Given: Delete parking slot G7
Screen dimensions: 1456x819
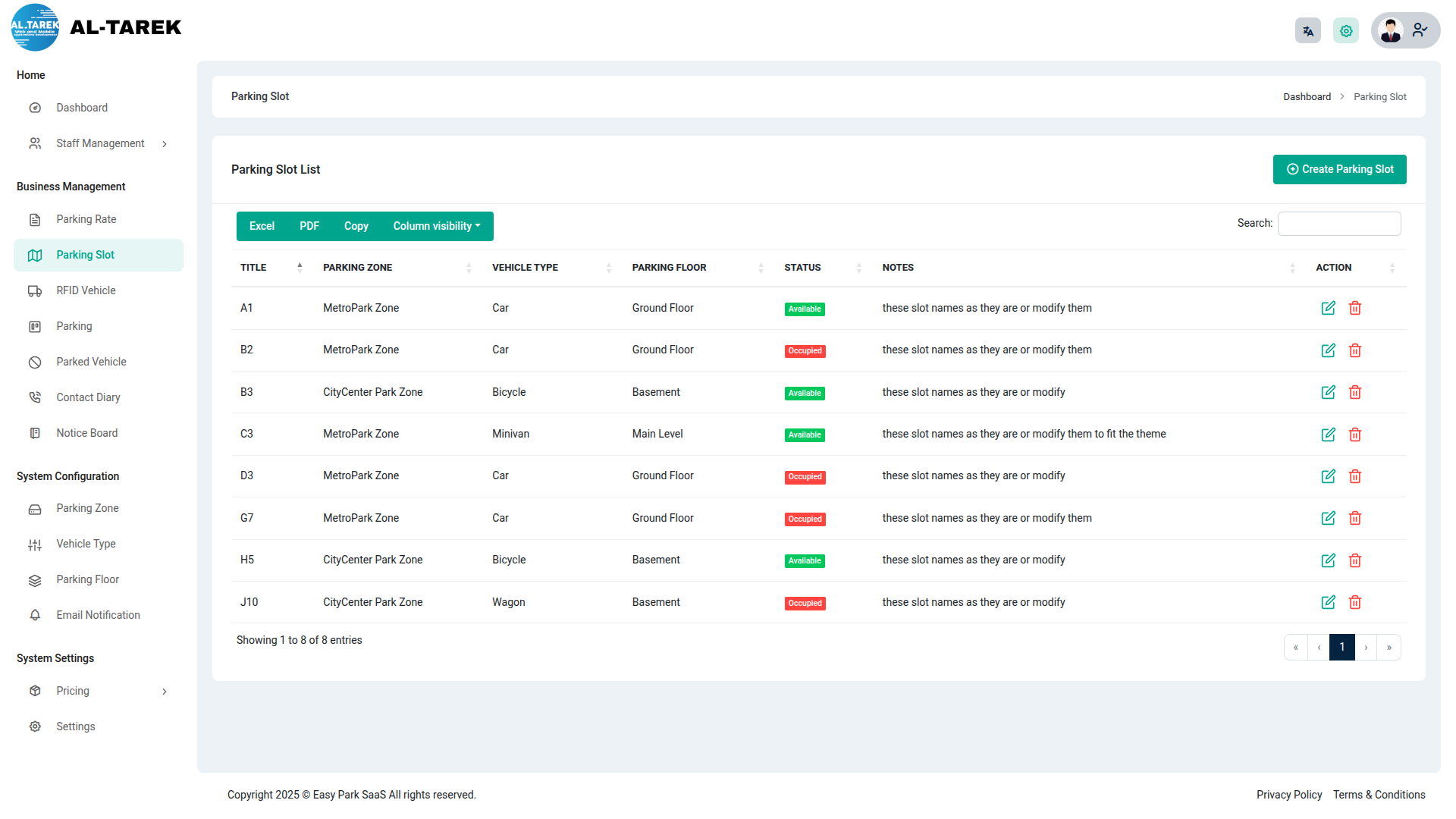Looking at the screenshot, I should click(1355, 518).
